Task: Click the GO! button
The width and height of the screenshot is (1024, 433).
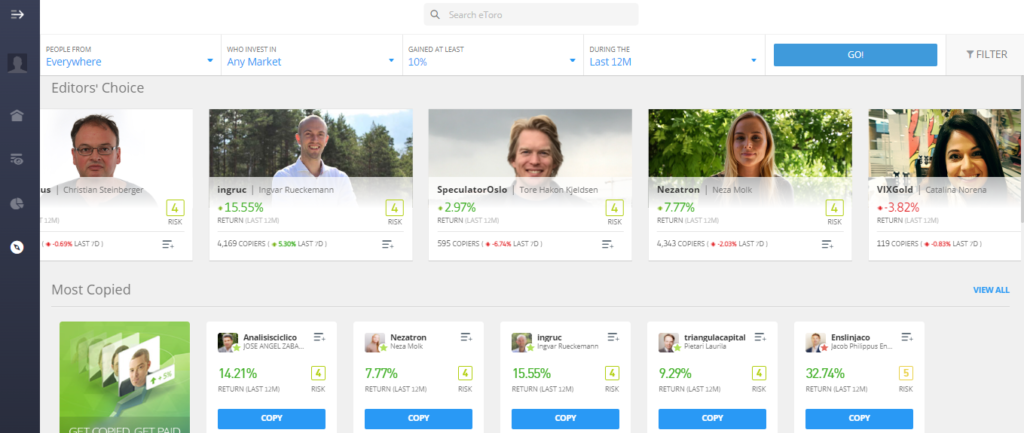Action: 856,55
